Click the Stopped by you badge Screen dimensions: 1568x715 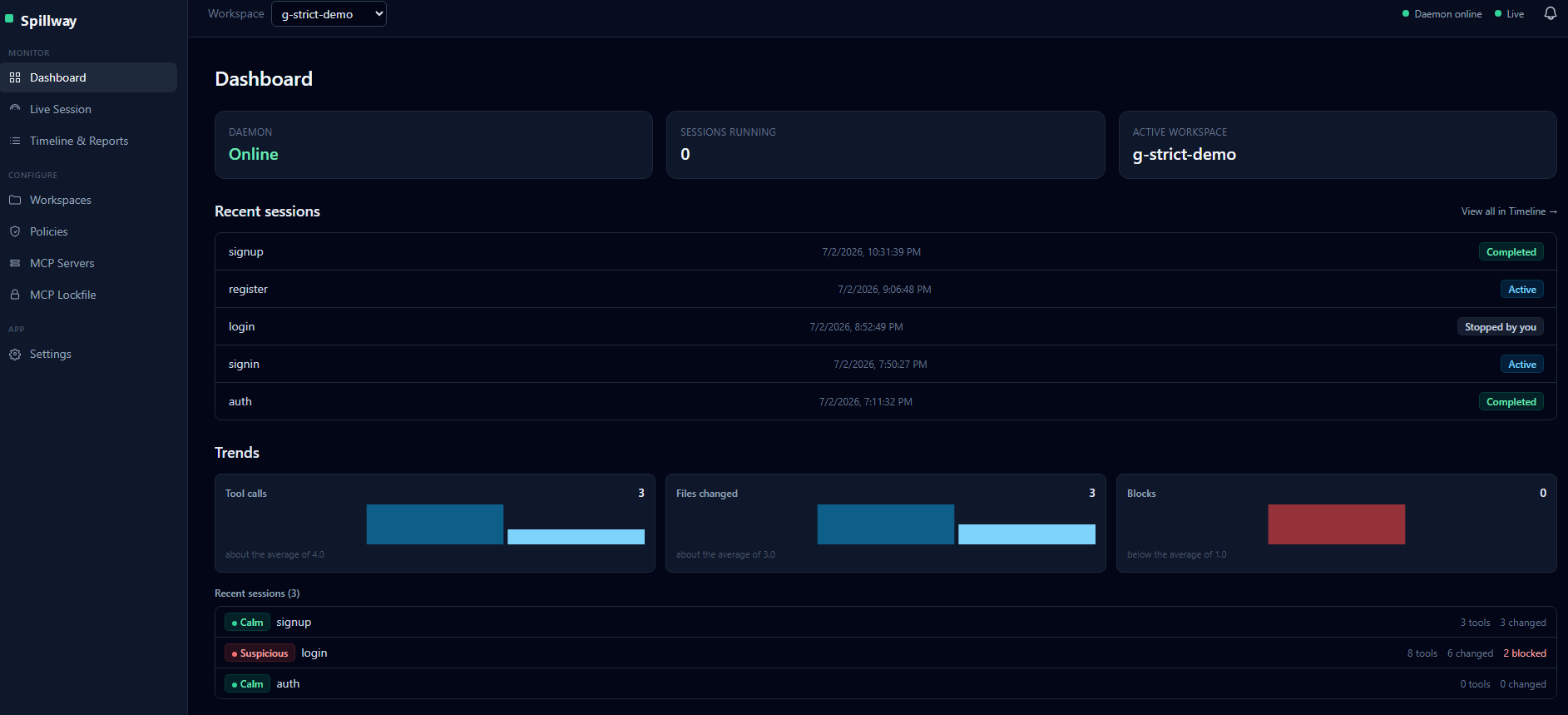pos(1501,327)
